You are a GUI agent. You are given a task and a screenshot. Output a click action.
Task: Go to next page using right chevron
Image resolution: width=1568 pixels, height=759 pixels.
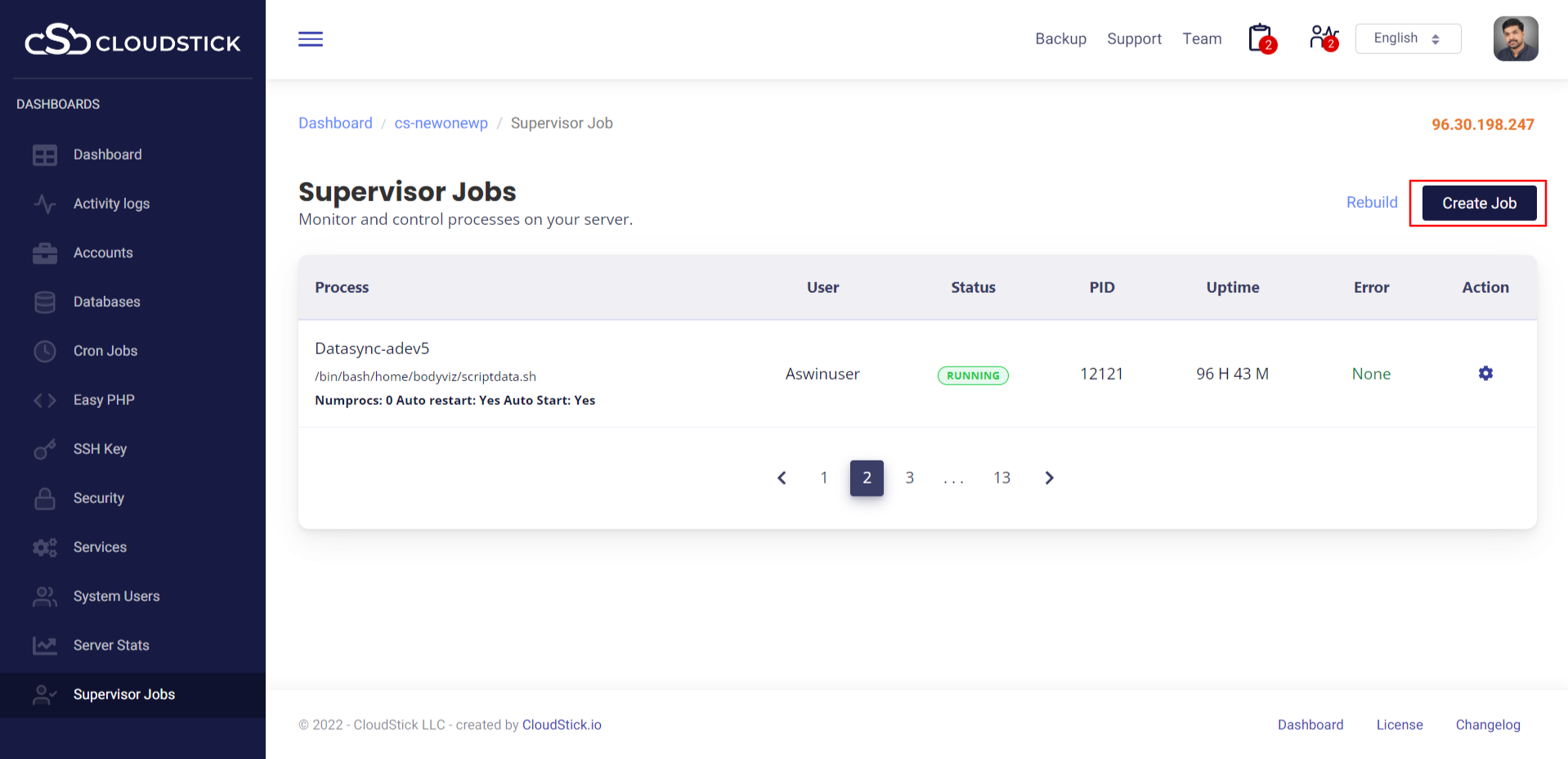point(1050,478)
